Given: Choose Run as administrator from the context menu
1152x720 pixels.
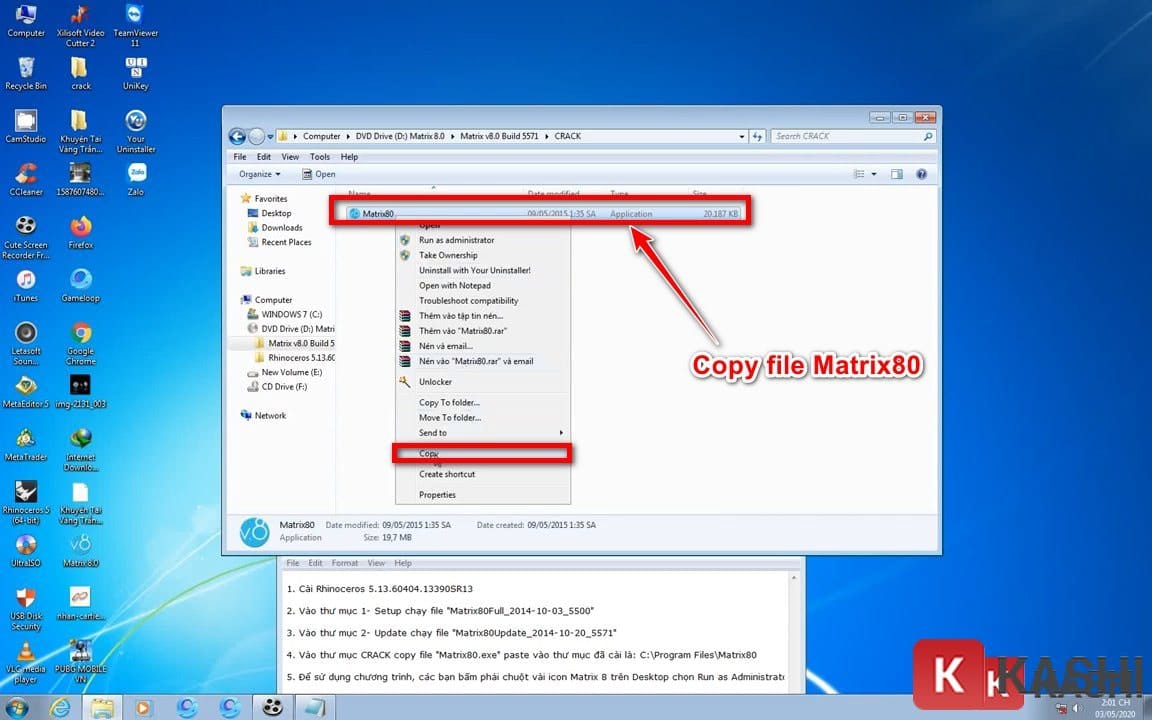Looking at the screenshot, I should tap(459, 240).
